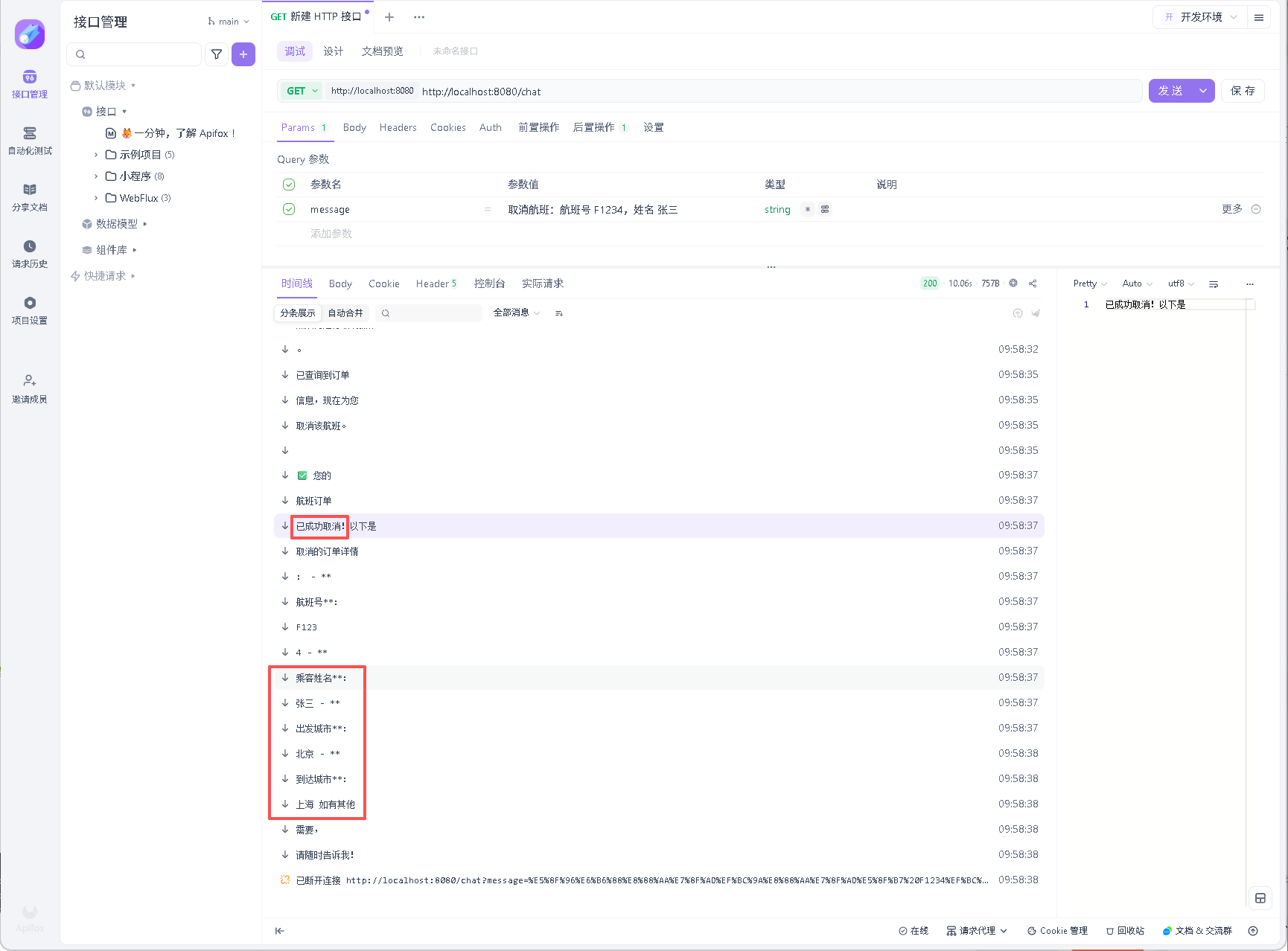Screen dimensions: 1288x951
Task: Click the word-wrap icon in response viewer
Action: 1214,284
